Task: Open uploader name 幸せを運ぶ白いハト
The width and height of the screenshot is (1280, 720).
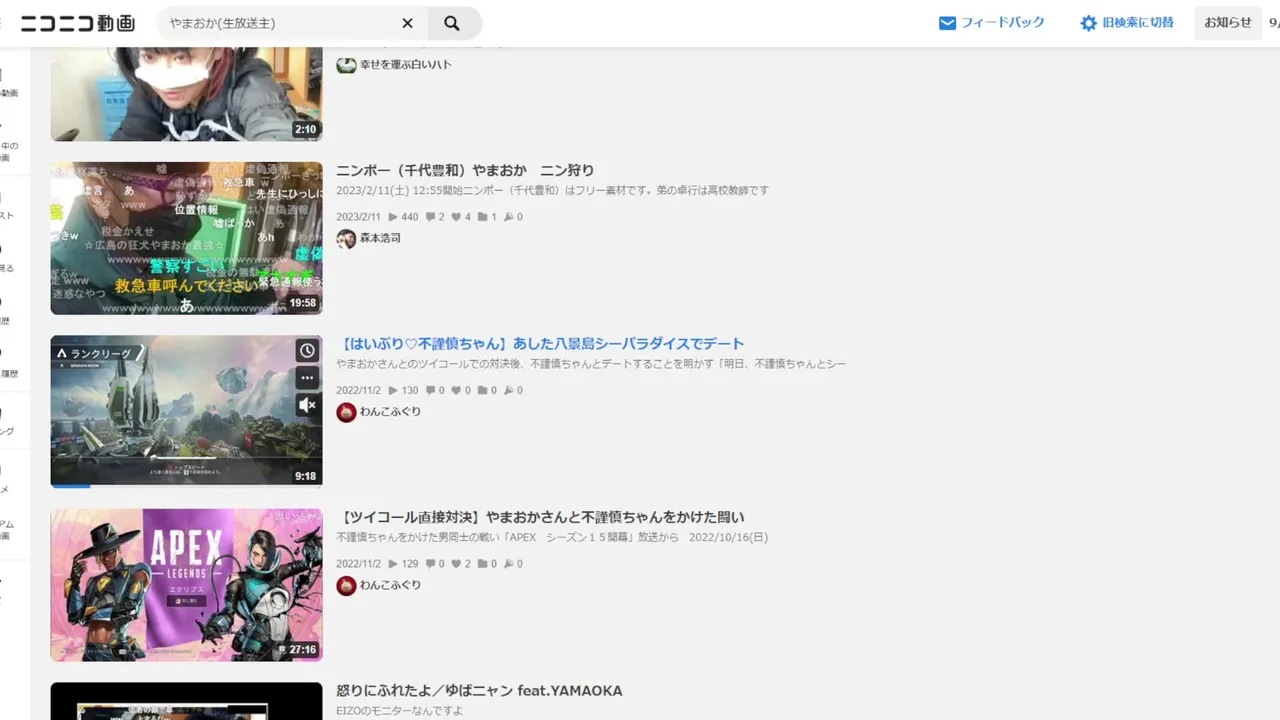Action: click(x=406, y=64)
